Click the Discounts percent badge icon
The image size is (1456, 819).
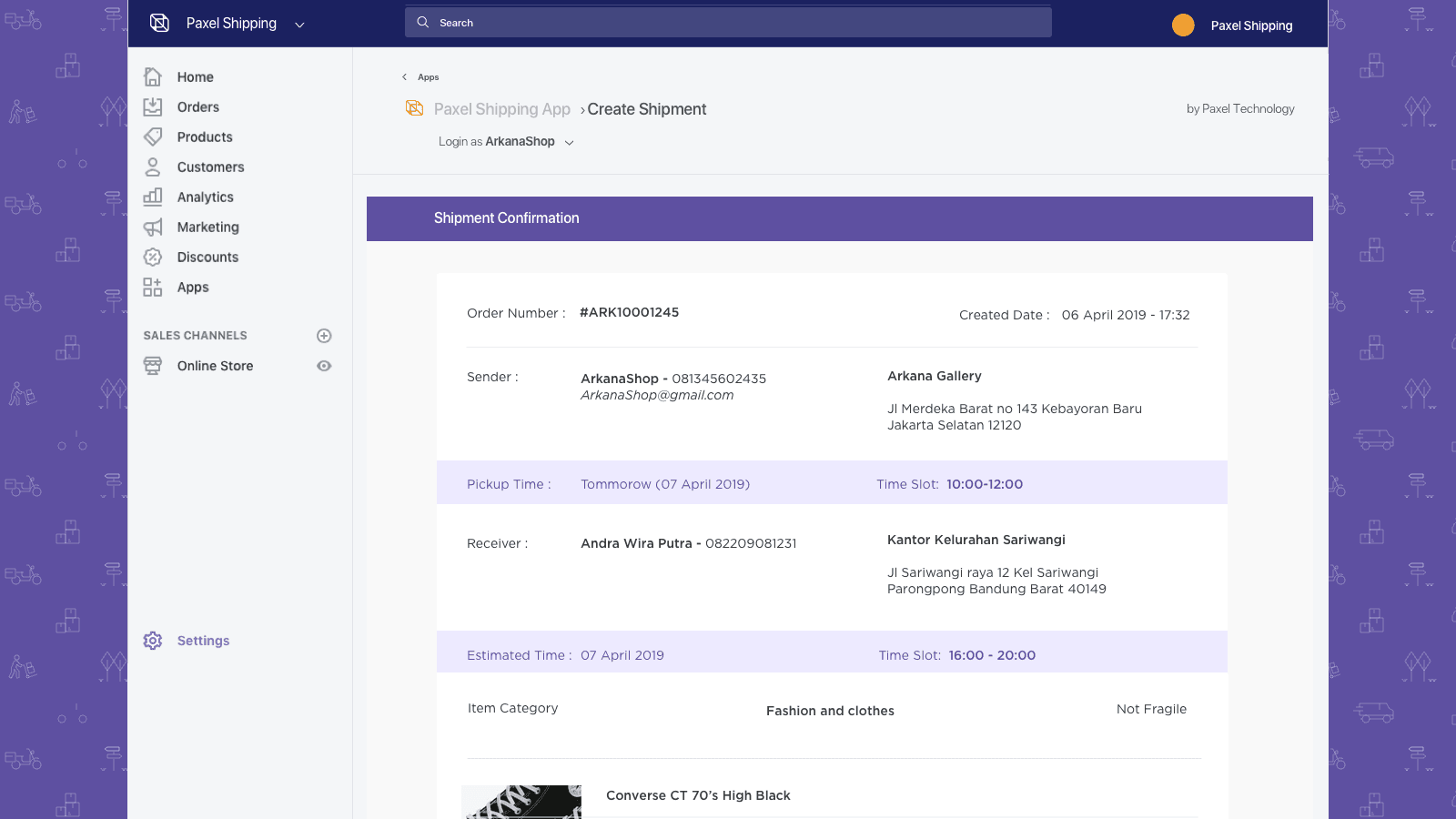(153, 258)
